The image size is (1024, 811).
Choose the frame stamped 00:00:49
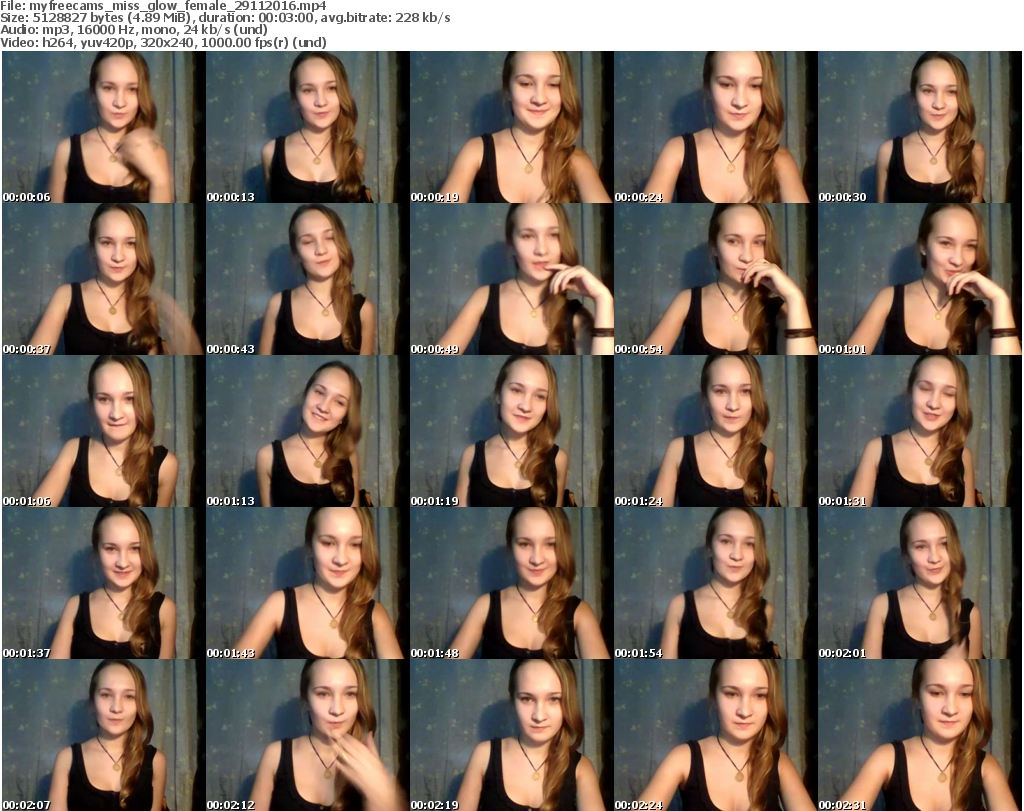(x=511, y=279)
